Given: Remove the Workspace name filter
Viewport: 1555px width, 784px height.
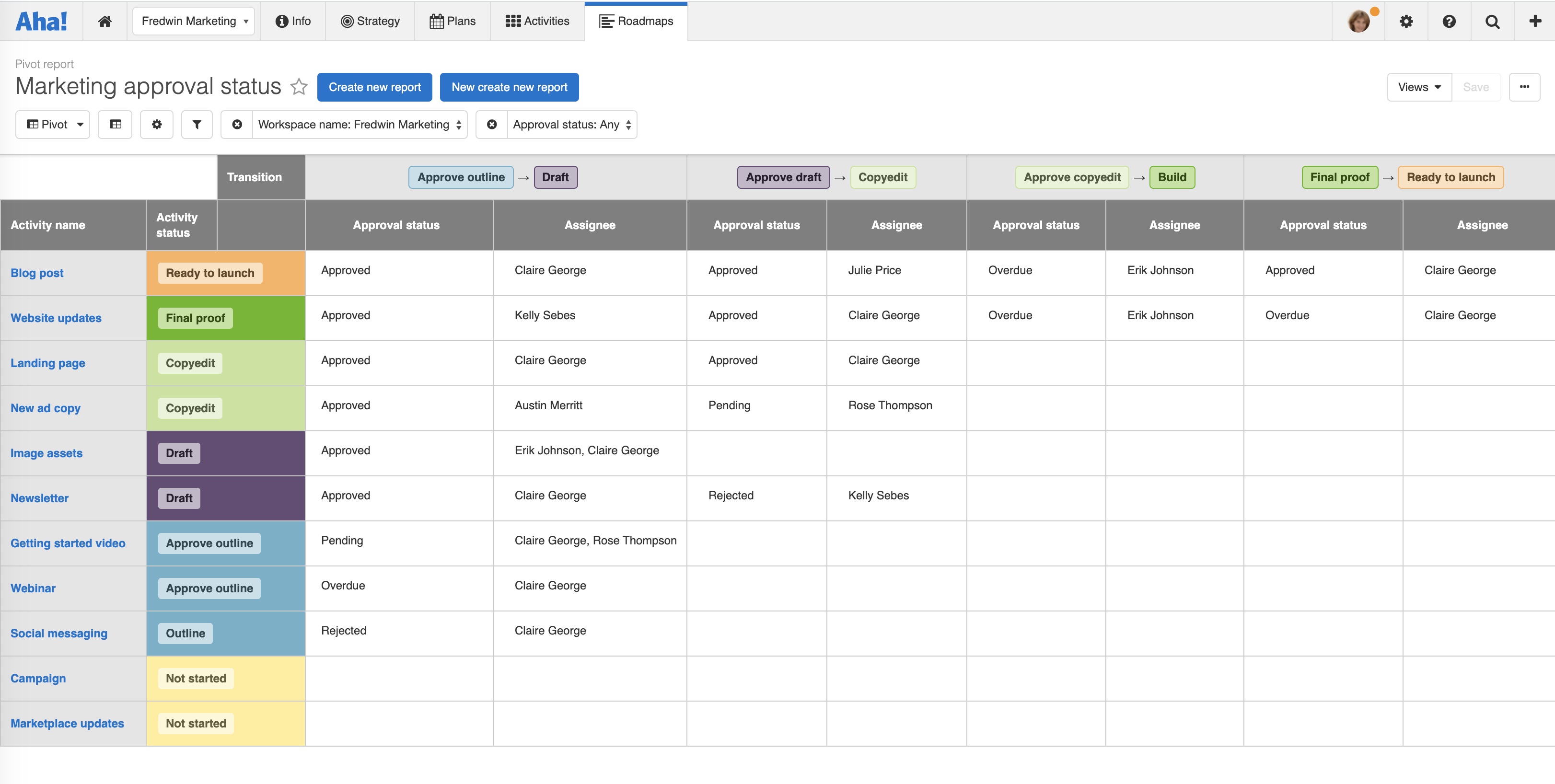Looking at the screenshot, I should (237, 124).
